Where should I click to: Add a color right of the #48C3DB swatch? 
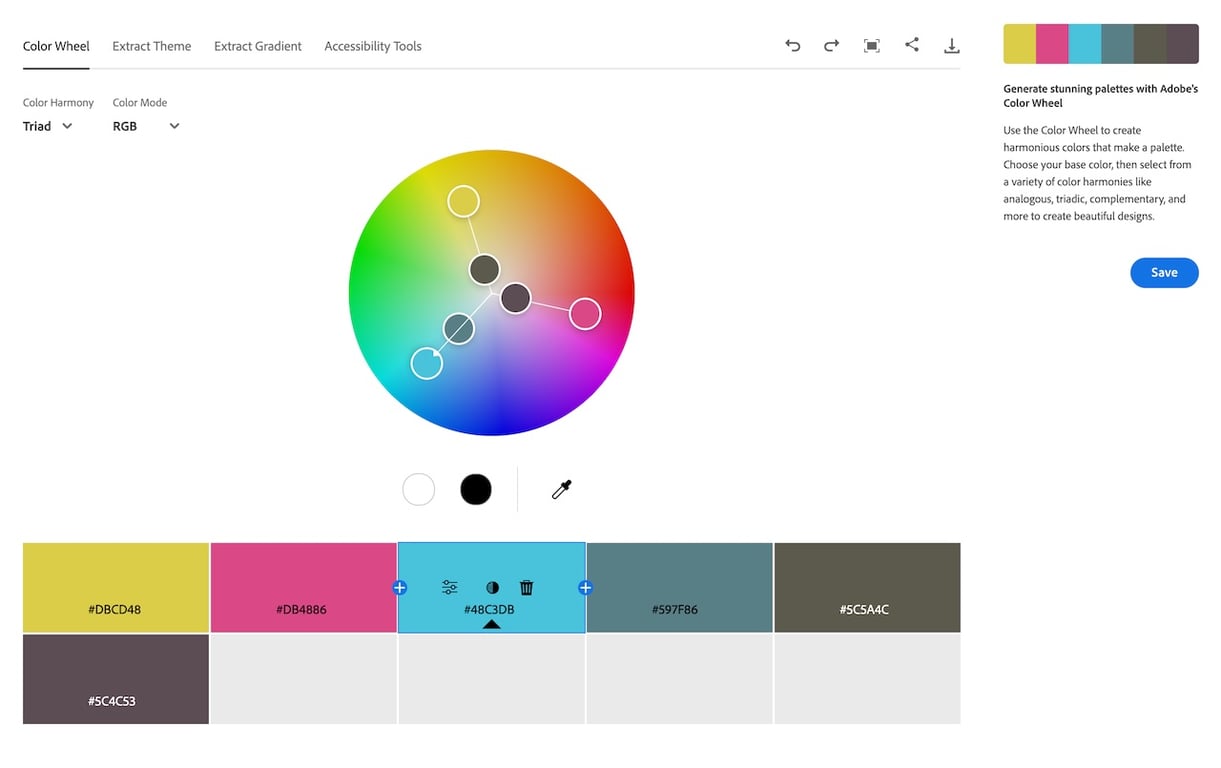585,587
